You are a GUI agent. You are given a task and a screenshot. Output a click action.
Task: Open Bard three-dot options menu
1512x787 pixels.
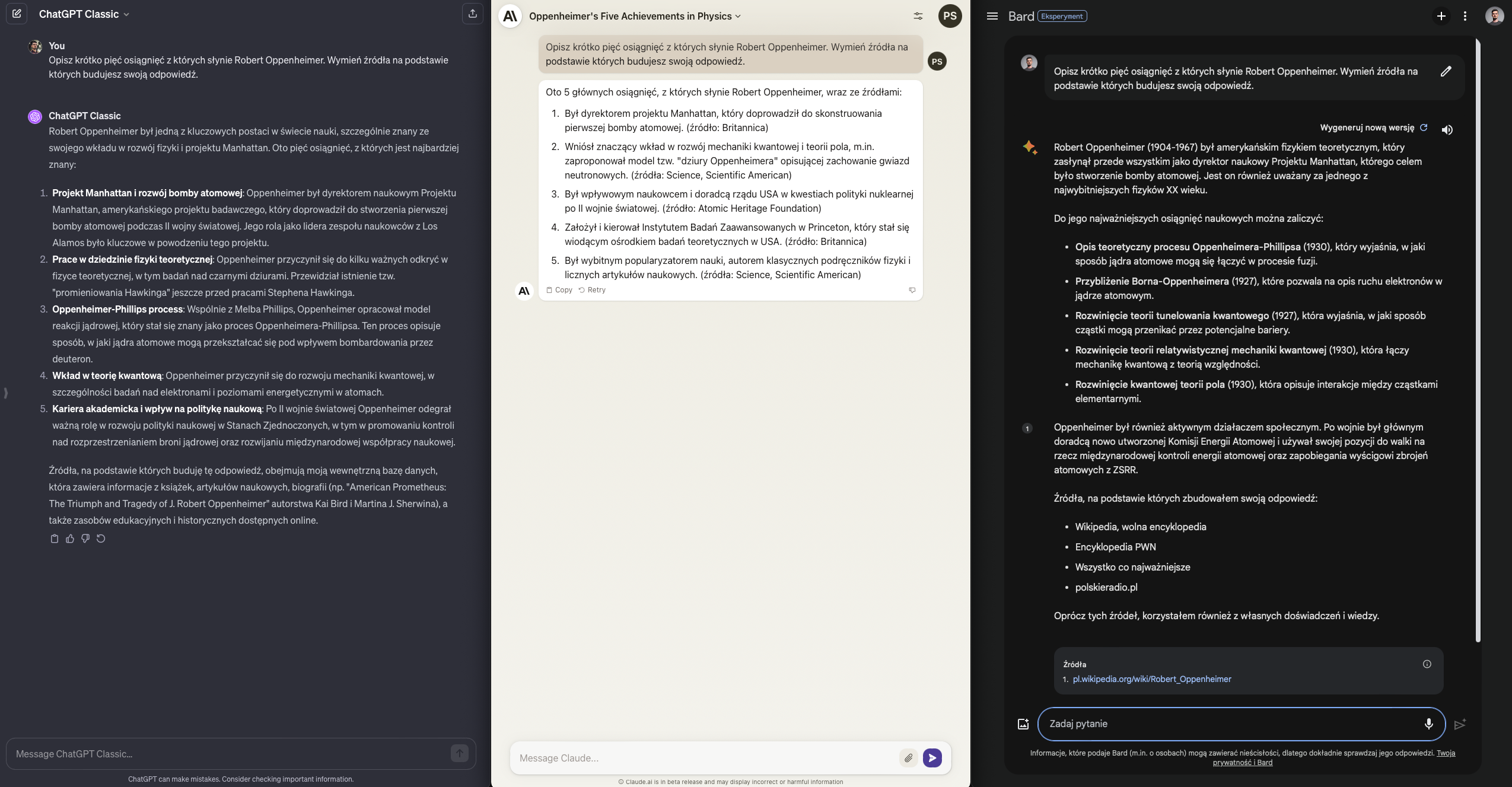(x=1465, y=16)
